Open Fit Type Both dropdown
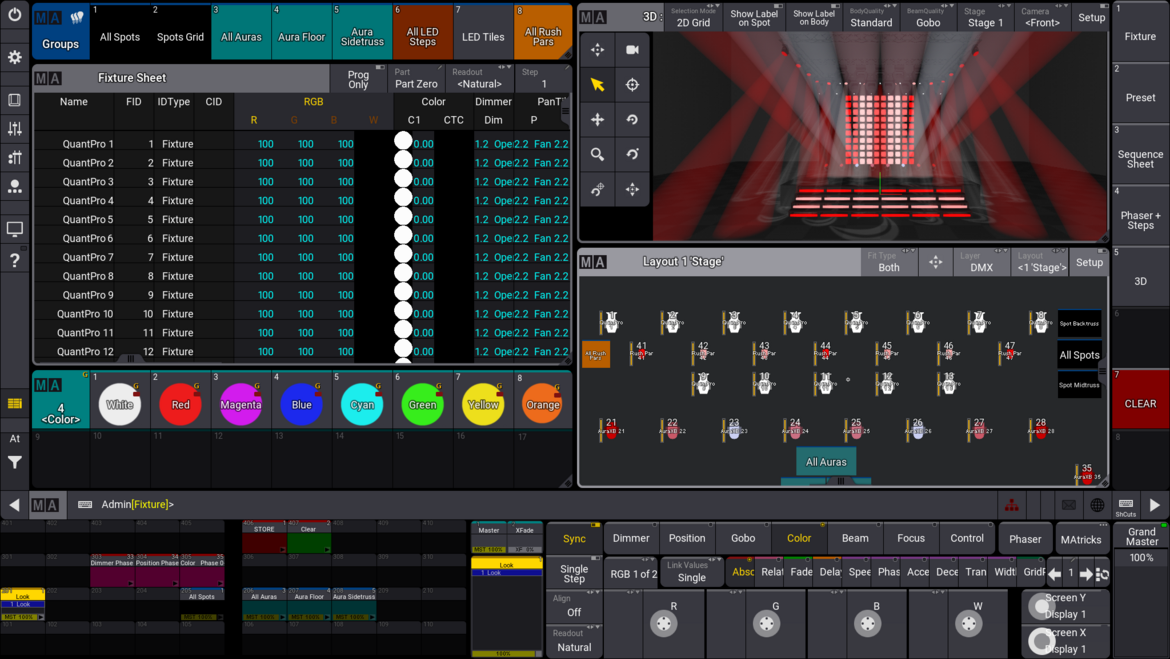 [889, 262]
